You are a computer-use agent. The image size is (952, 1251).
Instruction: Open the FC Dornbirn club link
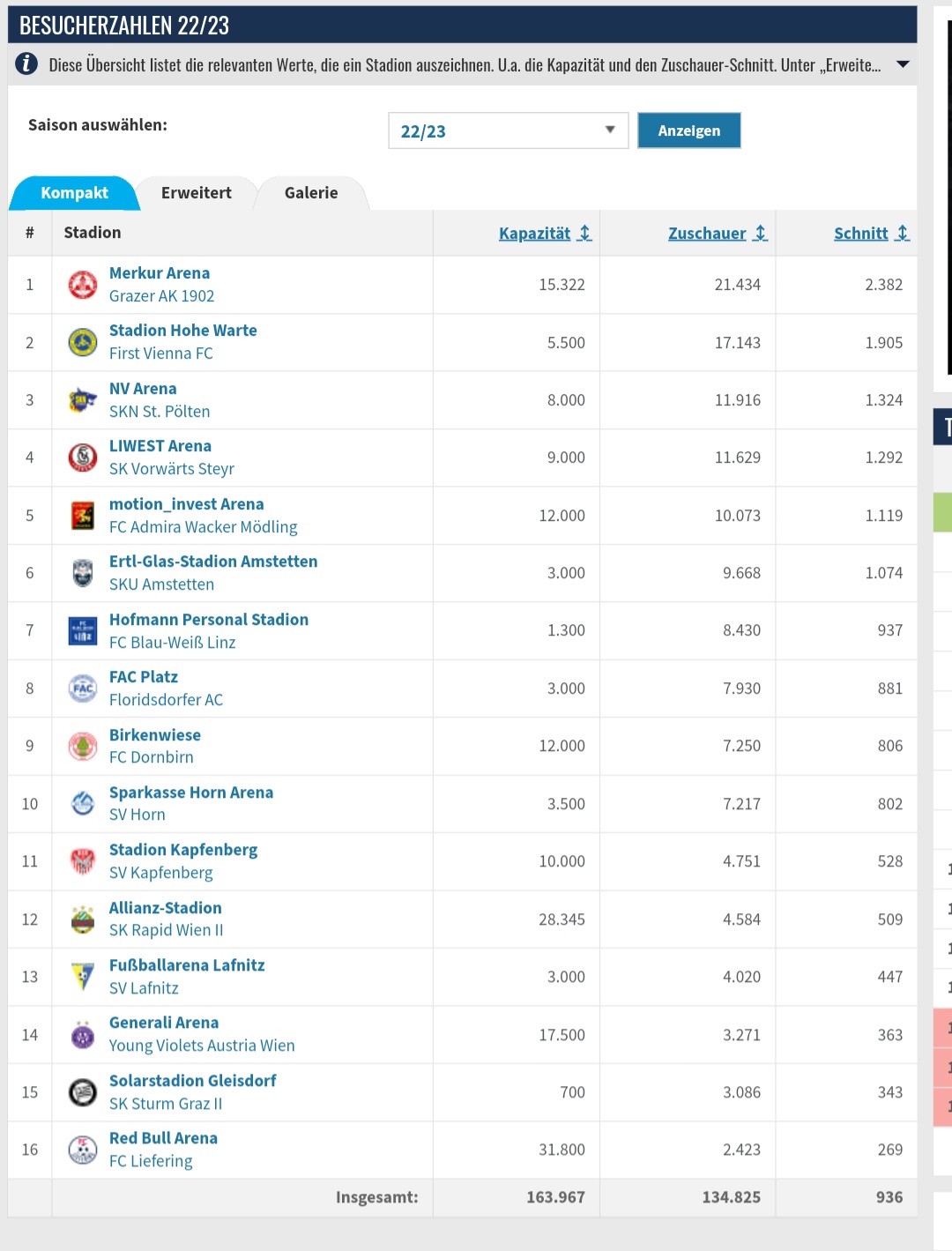coord(152,757)
